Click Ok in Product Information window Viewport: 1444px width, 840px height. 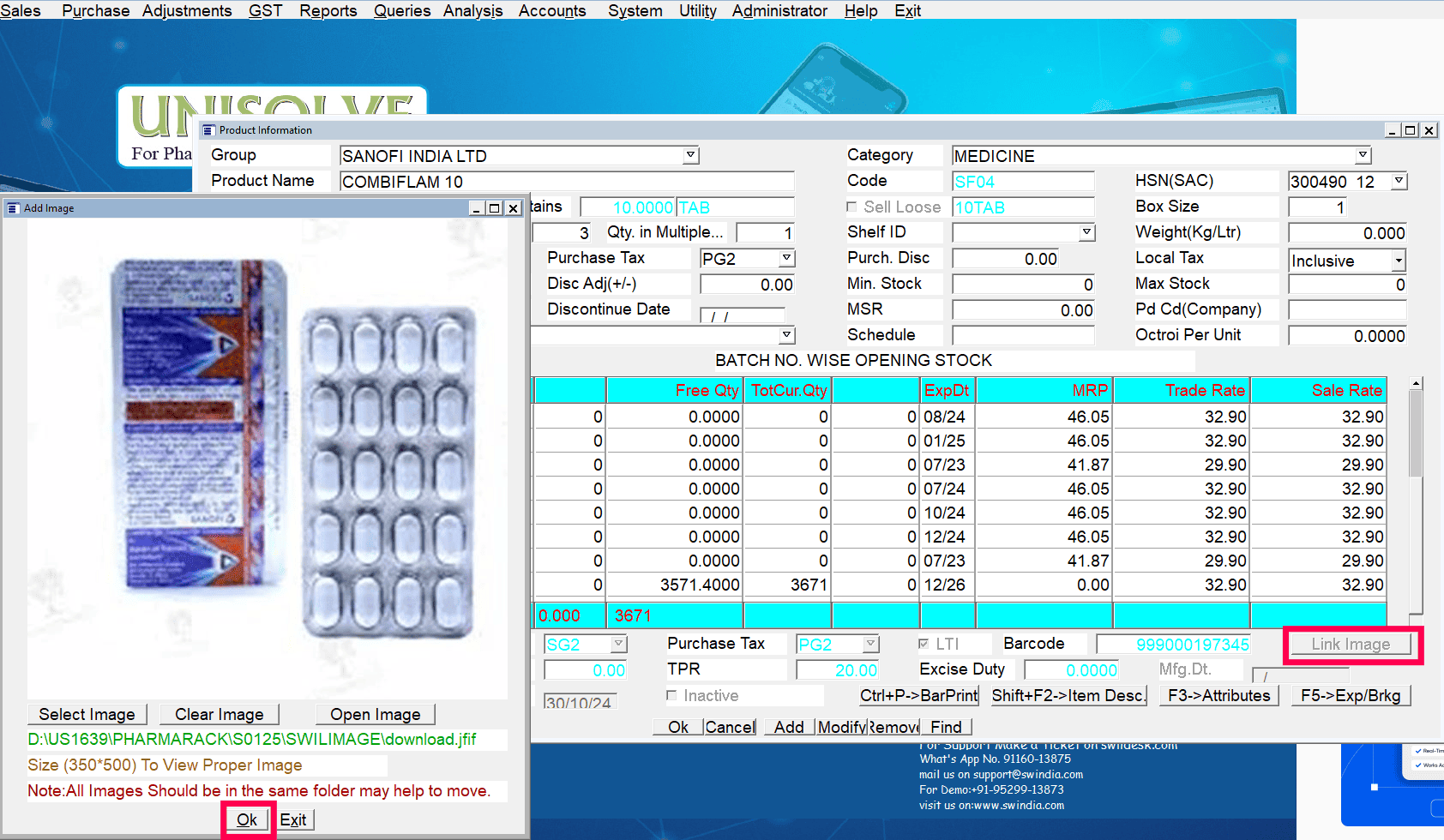[678, 727]
